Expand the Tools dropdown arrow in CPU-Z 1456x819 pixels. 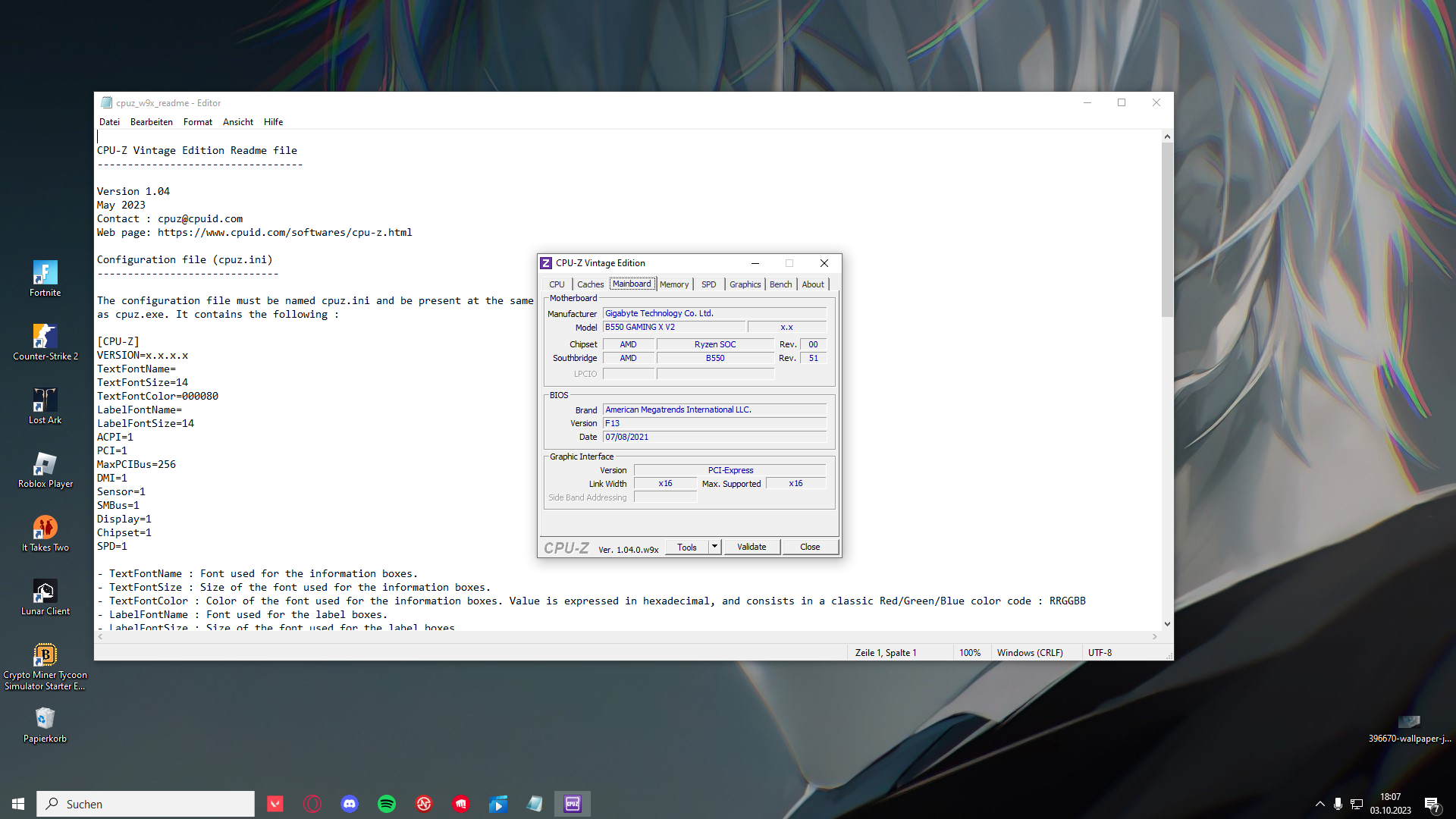pos(714,547)
